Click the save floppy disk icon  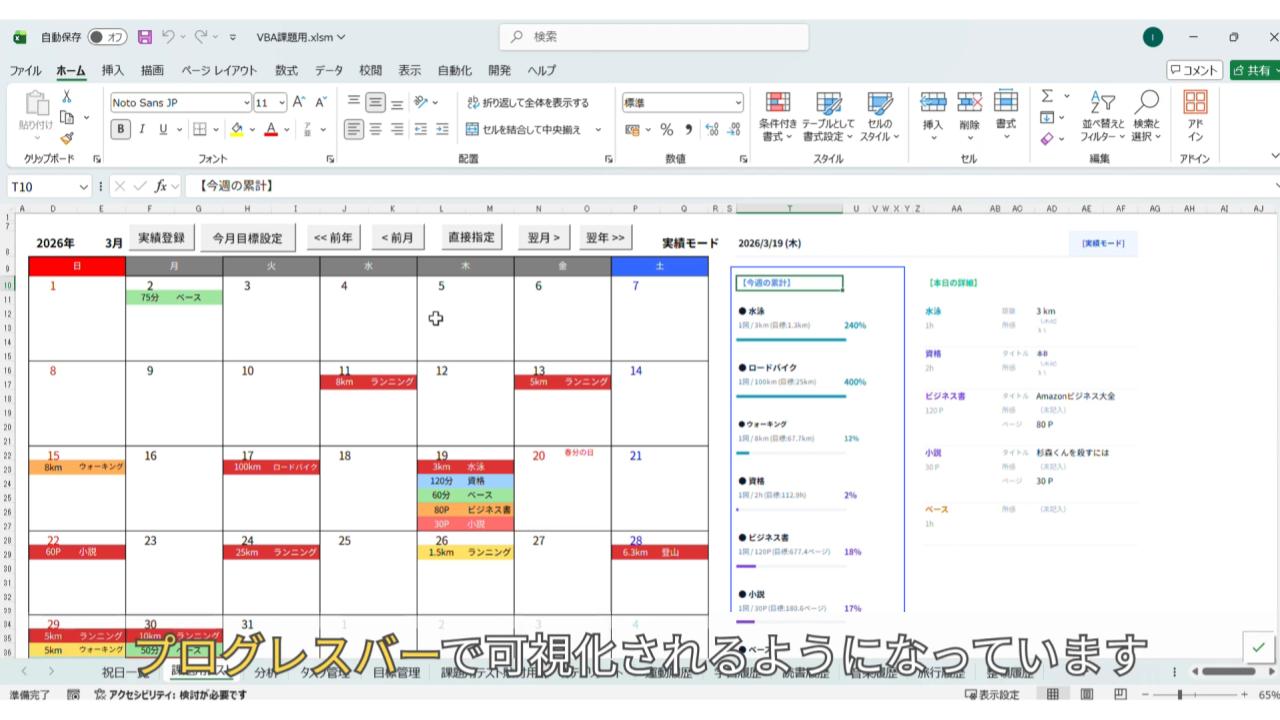pyautogui.click(x=145, y=37)
